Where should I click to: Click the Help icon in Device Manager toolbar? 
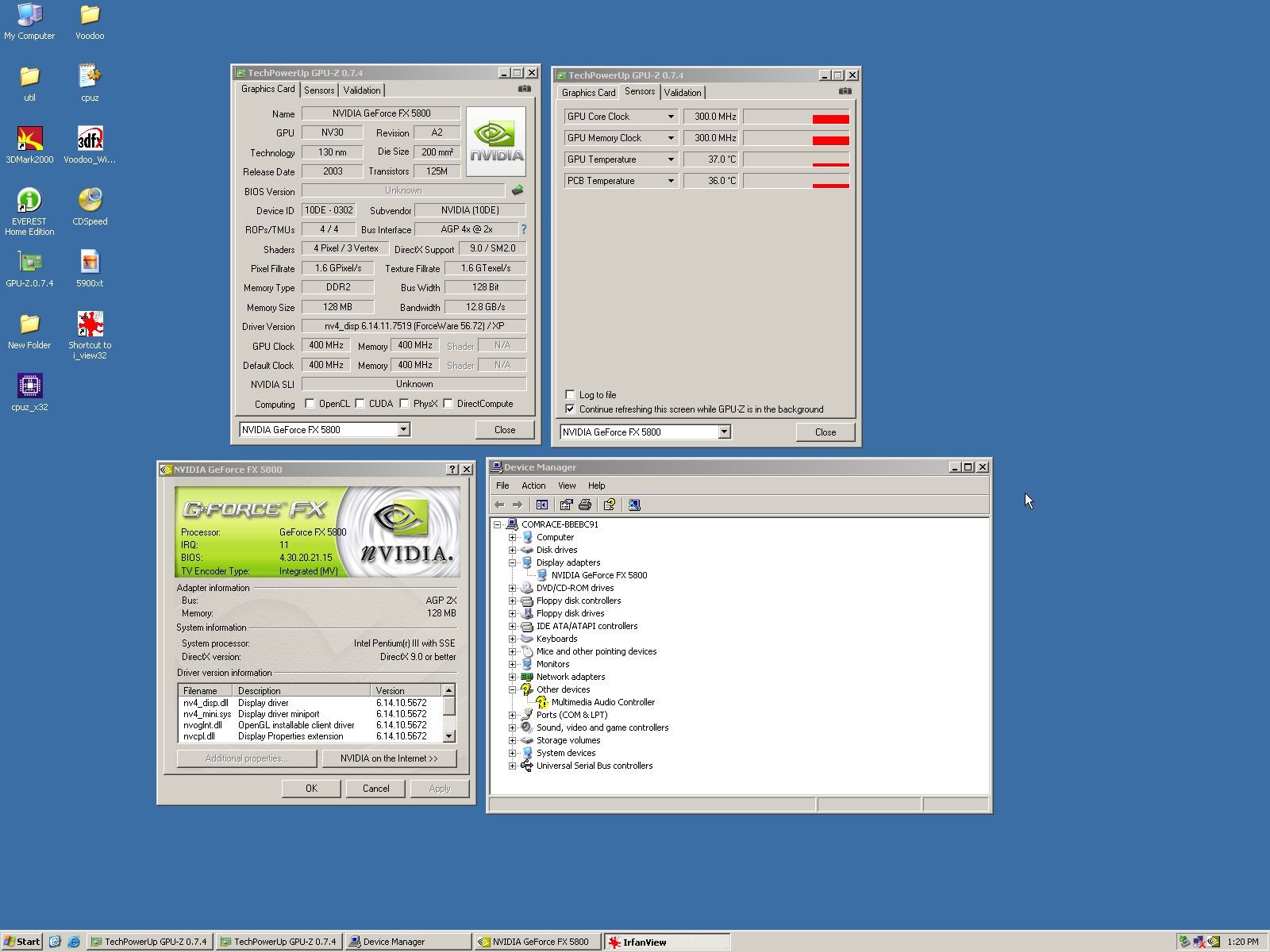click(609, 505)
